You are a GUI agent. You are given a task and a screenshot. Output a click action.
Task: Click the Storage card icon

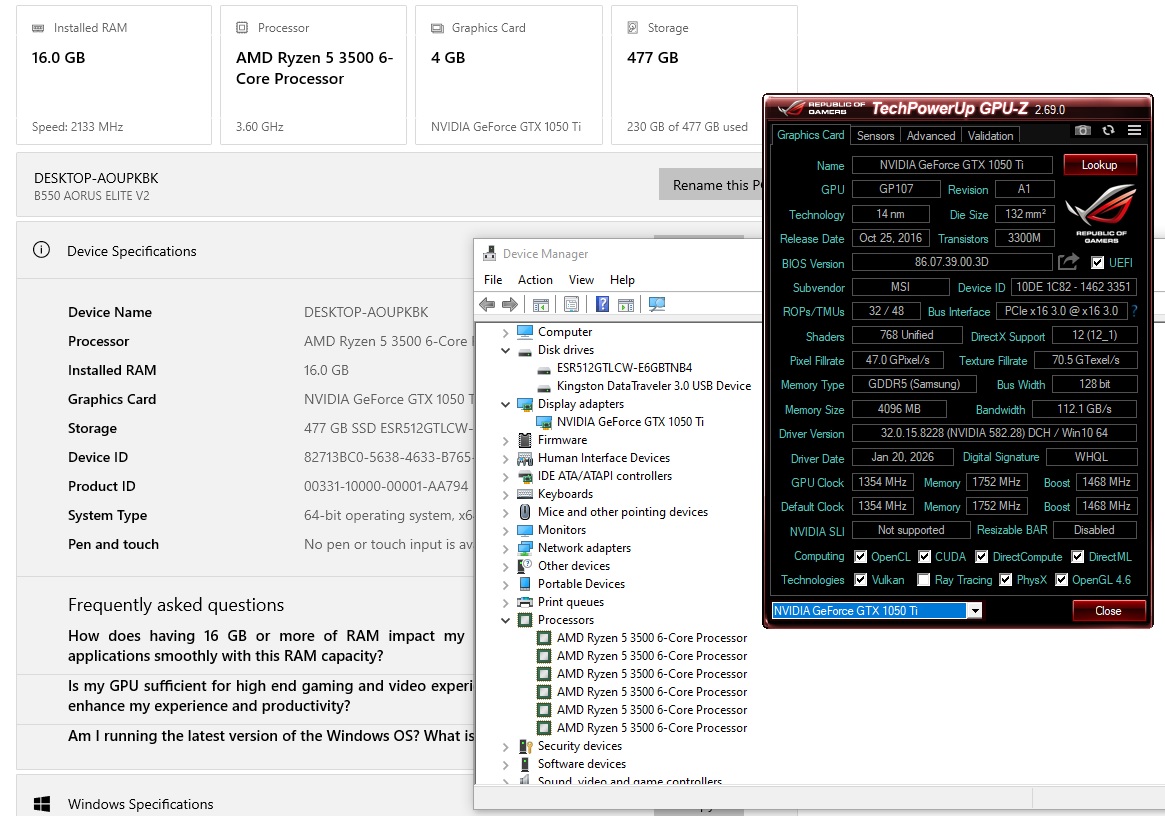[x=632, y=27]
